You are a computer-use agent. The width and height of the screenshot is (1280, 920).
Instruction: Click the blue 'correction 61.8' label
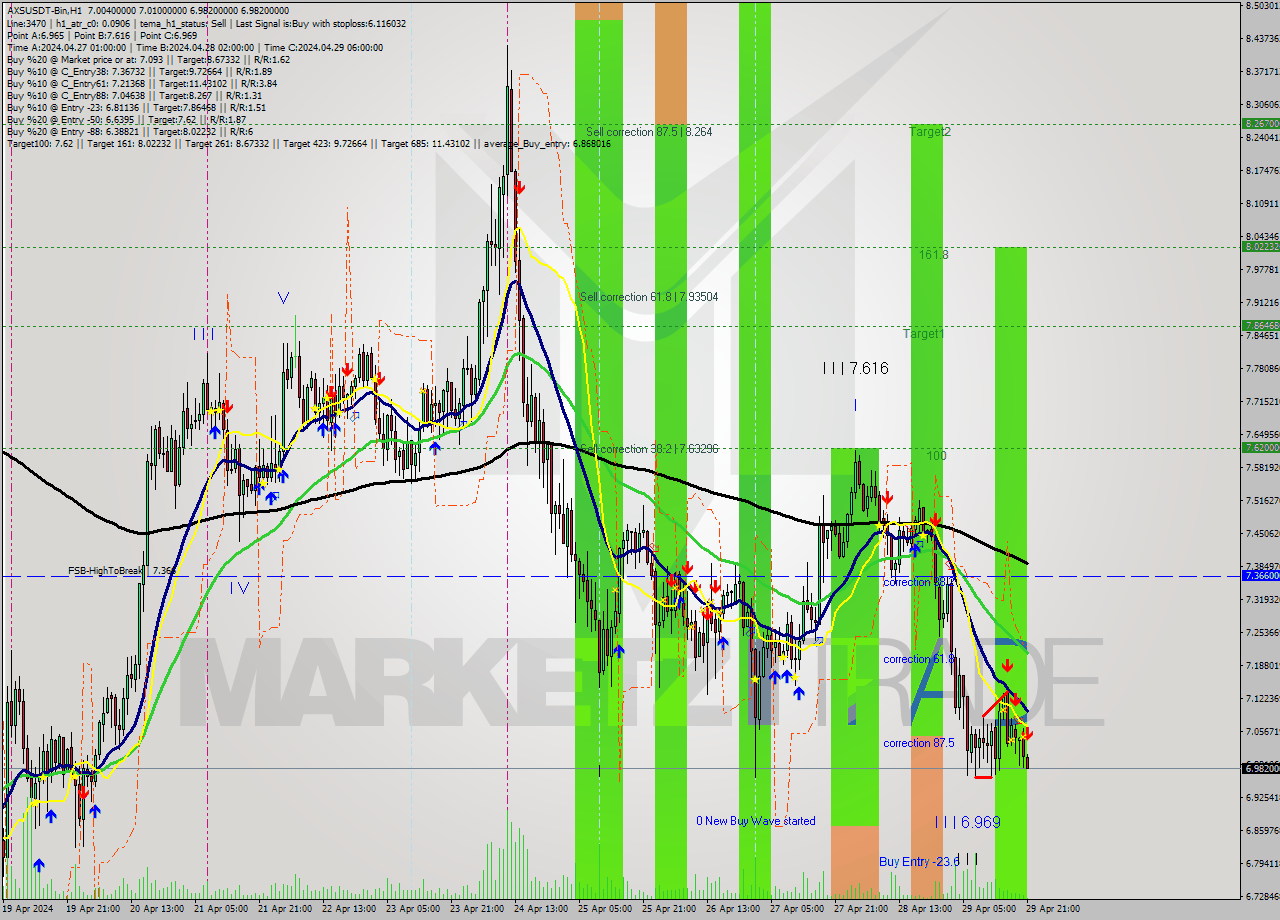919,659
